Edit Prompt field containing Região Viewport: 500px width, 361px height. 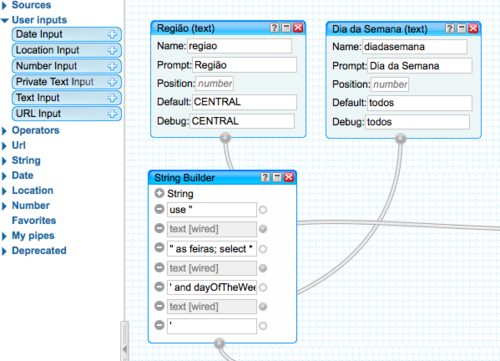(244, 65)
